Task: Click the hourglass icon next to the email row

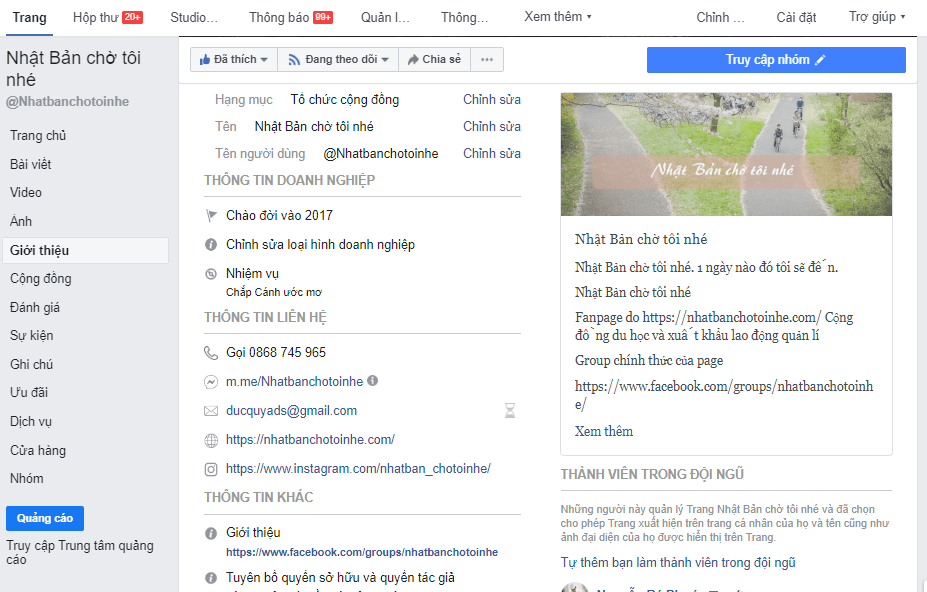Action: [510, 411]
